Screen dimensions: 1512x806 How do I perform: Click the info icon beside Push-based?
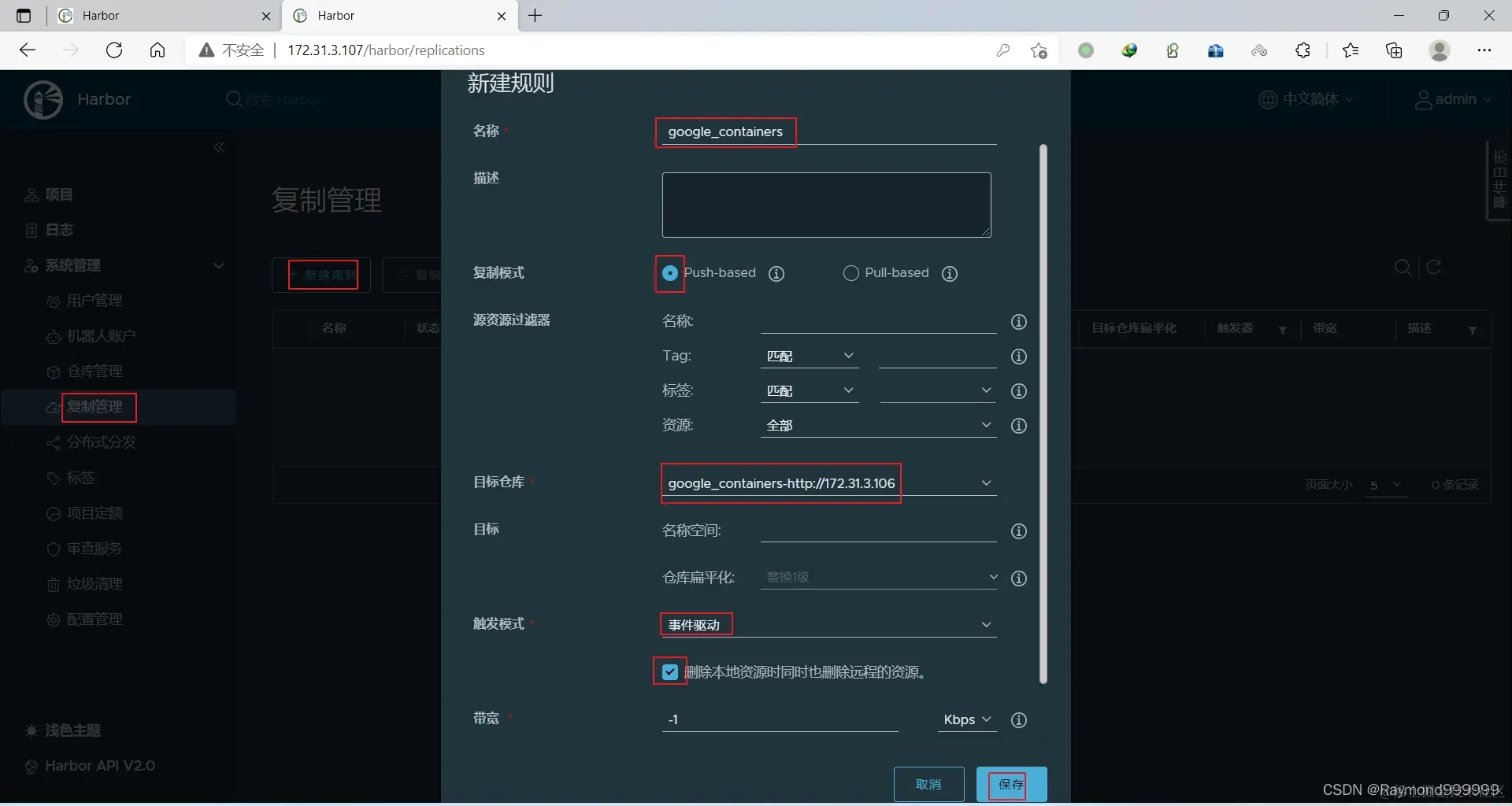[x=776, y=273]
